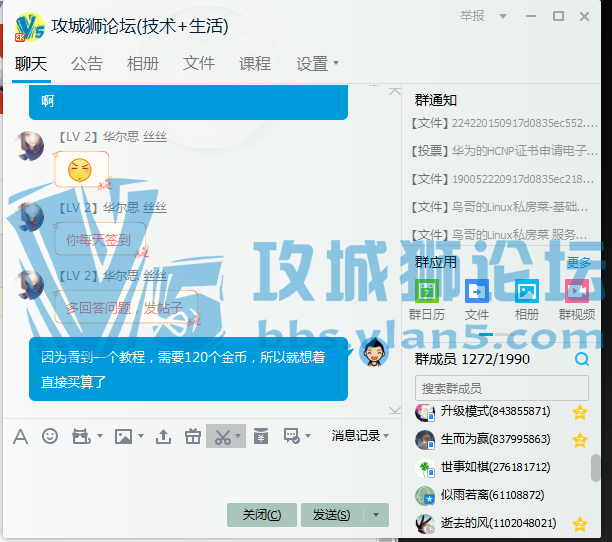
Task: Open the 课程 tab
Action: (x=255, y=64)
